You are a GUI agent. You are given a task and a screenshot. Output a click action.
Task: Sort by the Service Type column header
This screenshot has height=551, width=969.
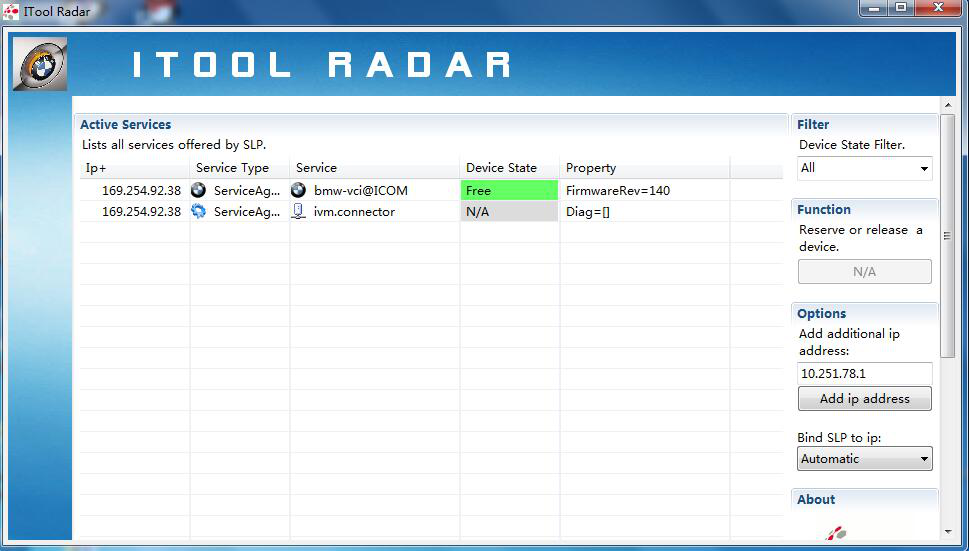240,168
